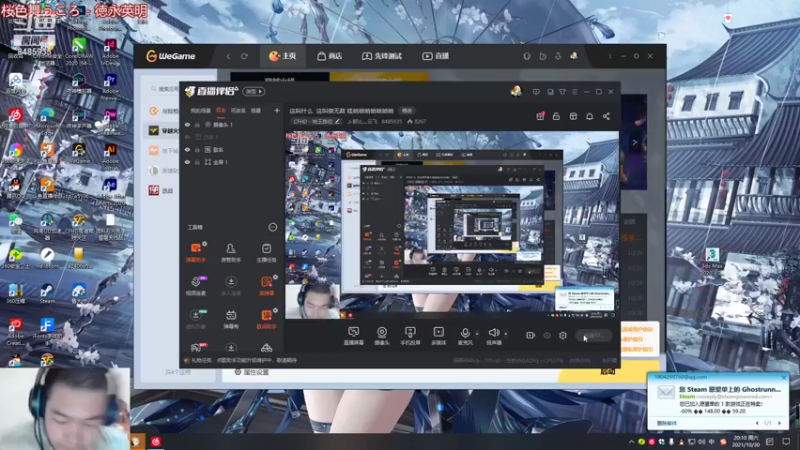Click the unlock padlock icon in streaming header
The image size is (800, 450).
click(x=556, y=116)
